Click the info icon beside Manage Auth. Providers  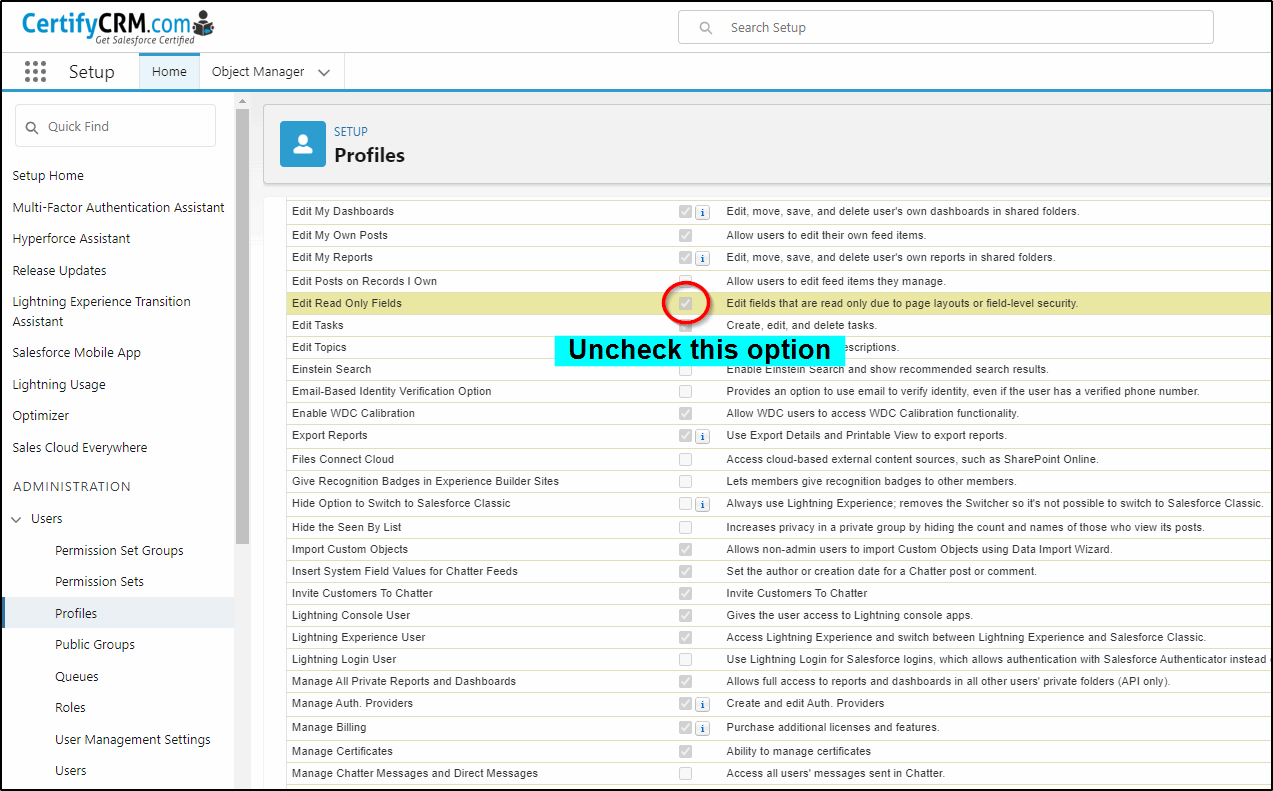[701, 703]
